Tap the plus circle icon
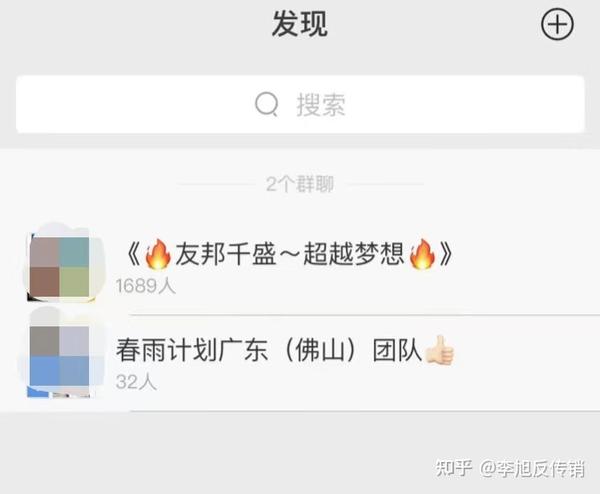600x494 pixels. click(557, 24)
